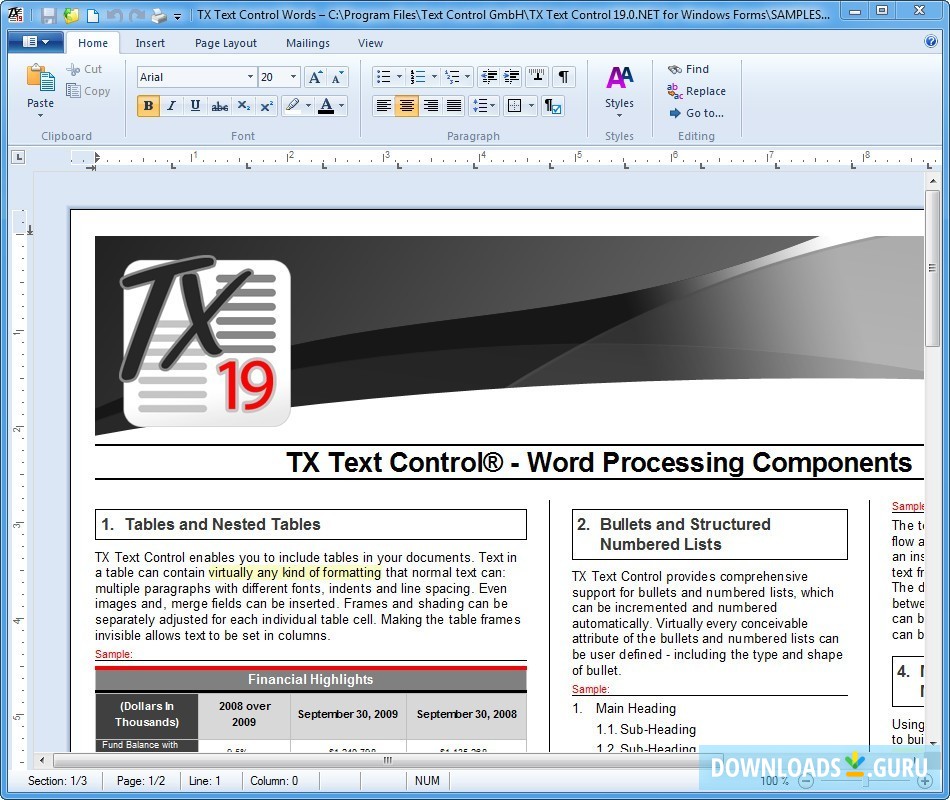Image resolution: width=950 pixels, height=800 pixels.
Task: Open the Arial font family dropdown
Action: coord(252,76)
